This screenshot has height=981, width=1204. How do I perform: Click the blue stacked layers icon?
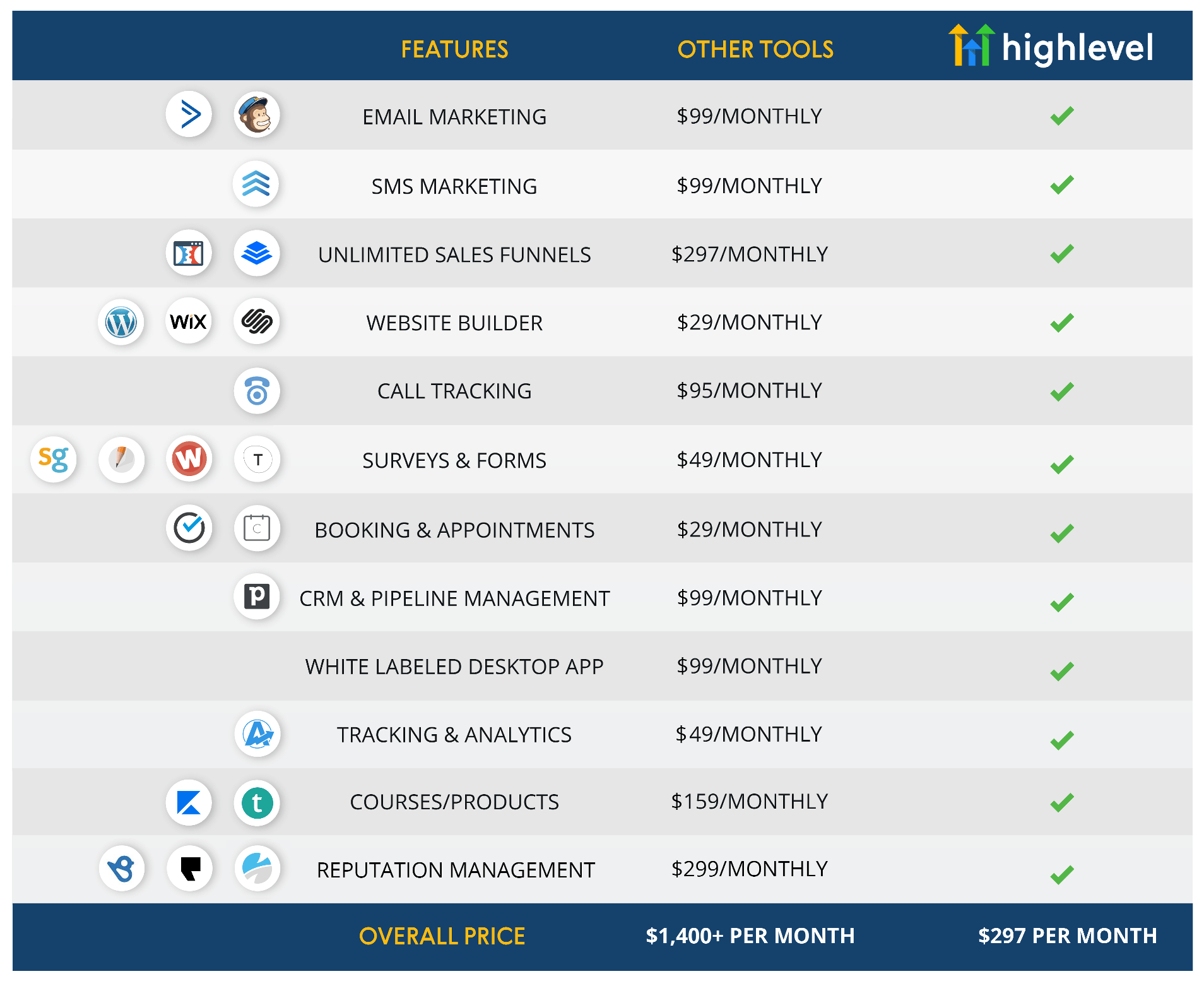257,253
